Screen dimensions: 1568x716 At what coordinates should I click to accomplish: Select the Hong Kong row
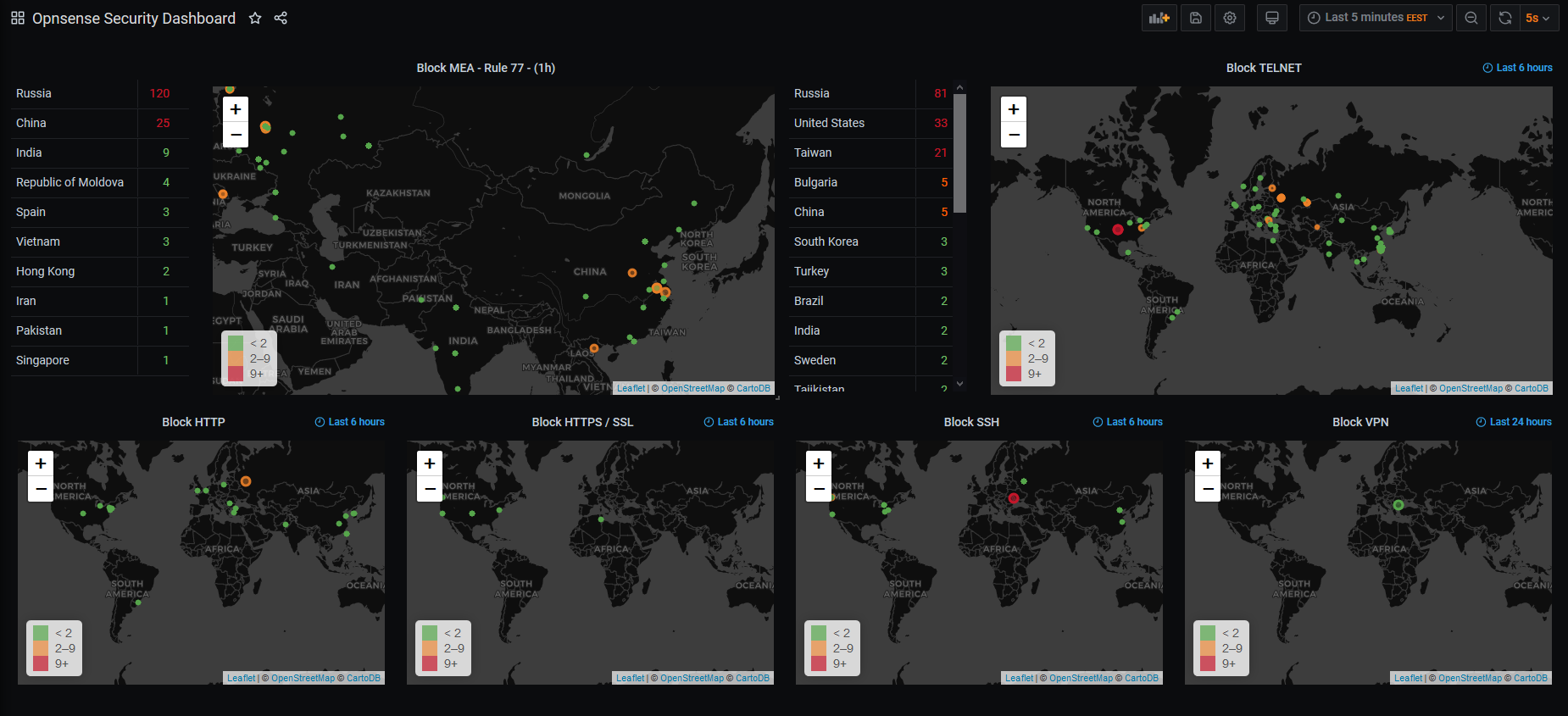[100, 272]
